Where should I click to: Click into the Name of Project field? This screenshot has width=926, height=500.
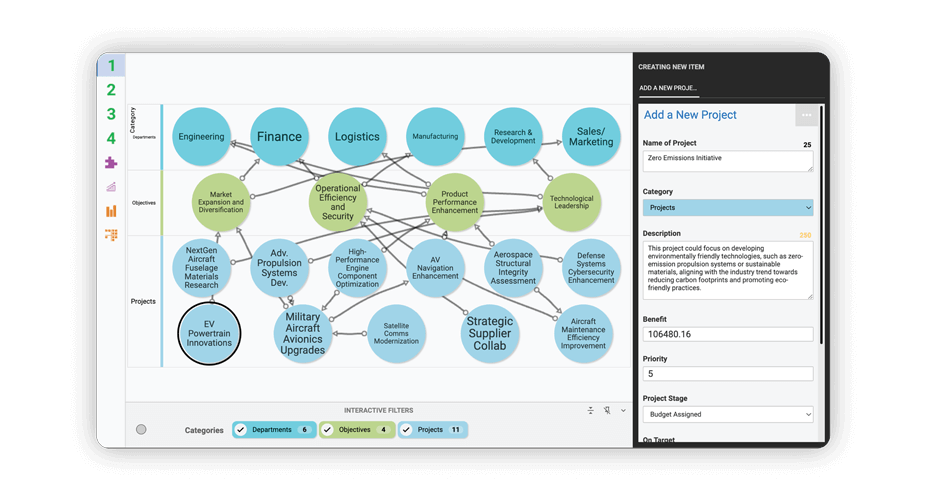pyautogui.click(x=727, y=160)
